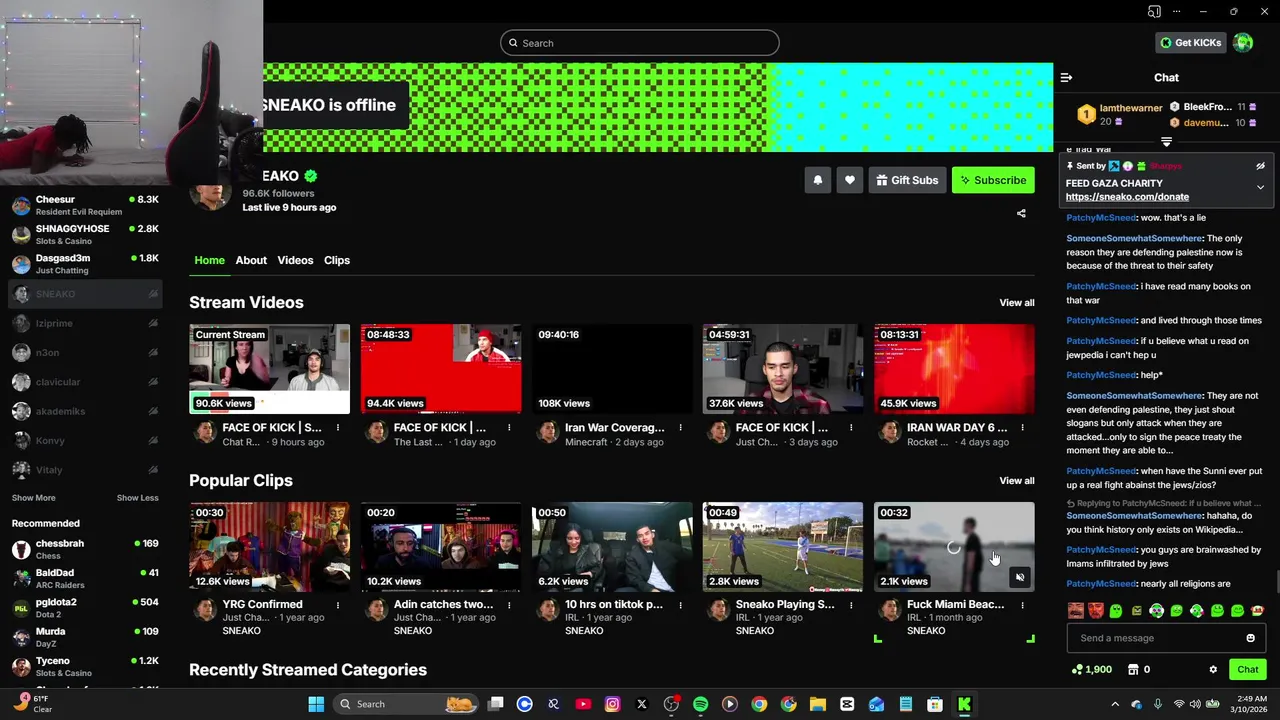The width and height of the screenshot is (1280, 720).
Task: Switch to the Videos channel tab
Action: coord(295,260)
